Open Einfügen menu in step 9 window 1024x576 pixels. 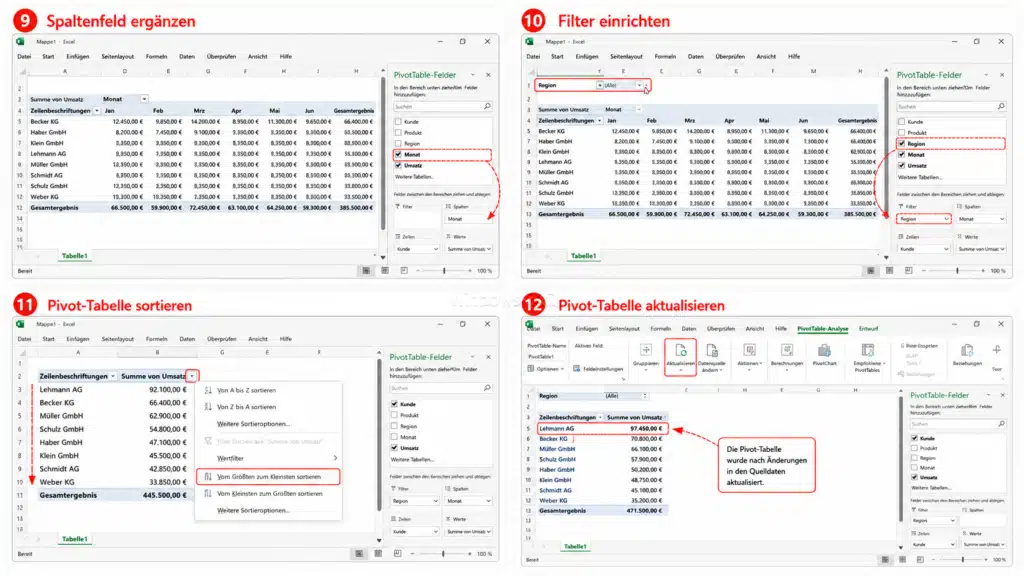pos(77,56)
